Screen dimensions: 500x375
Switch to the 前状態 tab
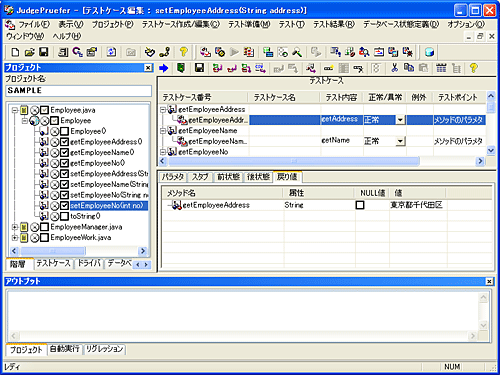[228, 177]
